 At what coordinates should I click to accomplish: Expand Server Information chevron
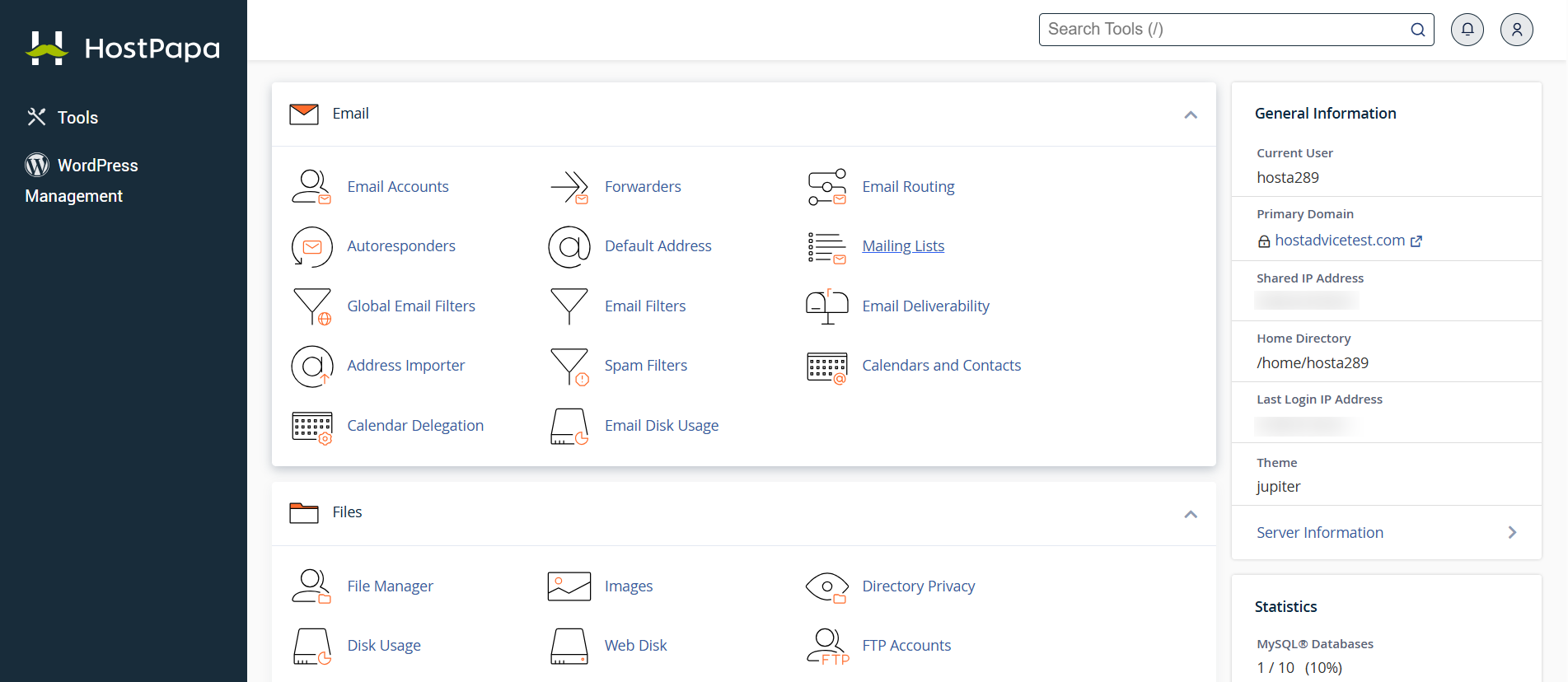[1512, 532]
